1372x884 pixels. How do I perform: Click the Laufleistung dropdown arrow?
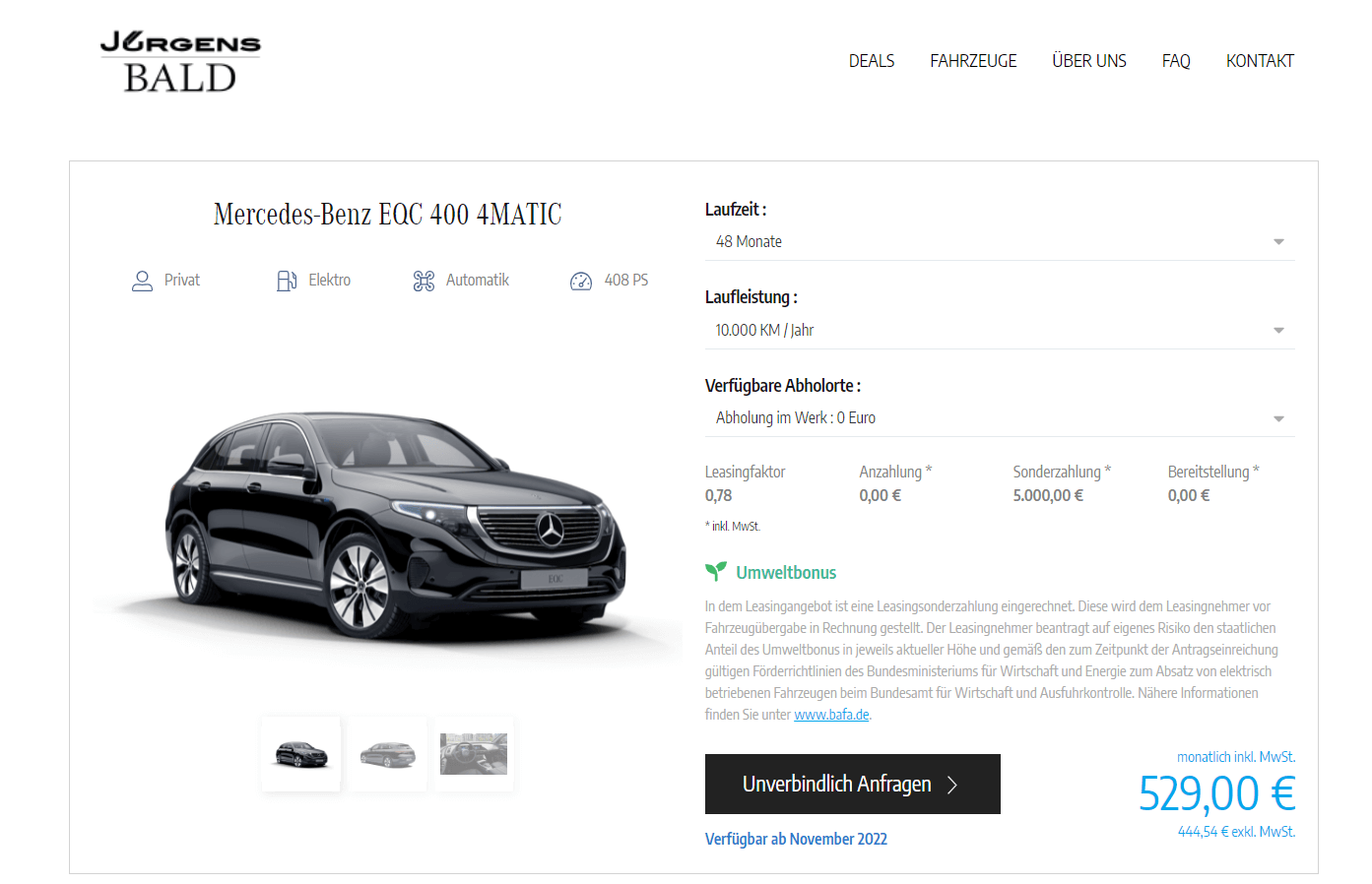(1278, 331)
